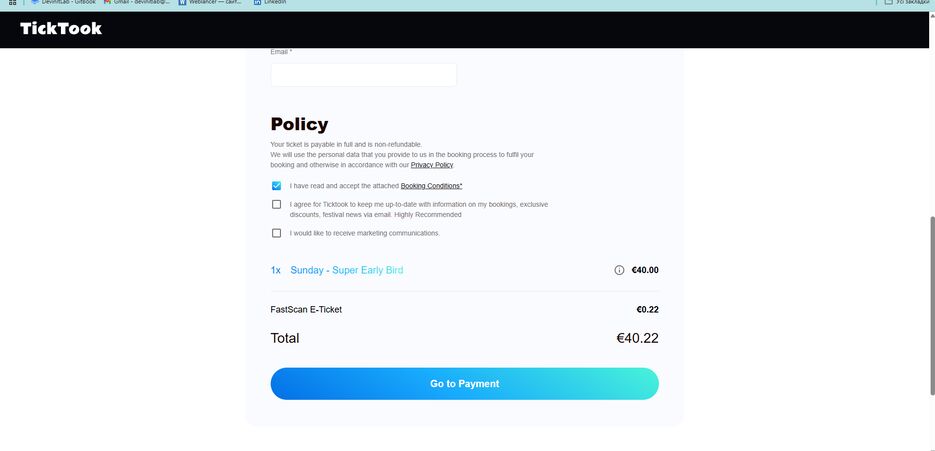935x451 pixels.
Task: Click the page vertical scrollbar thumb
Action: (x=931, y=305)
